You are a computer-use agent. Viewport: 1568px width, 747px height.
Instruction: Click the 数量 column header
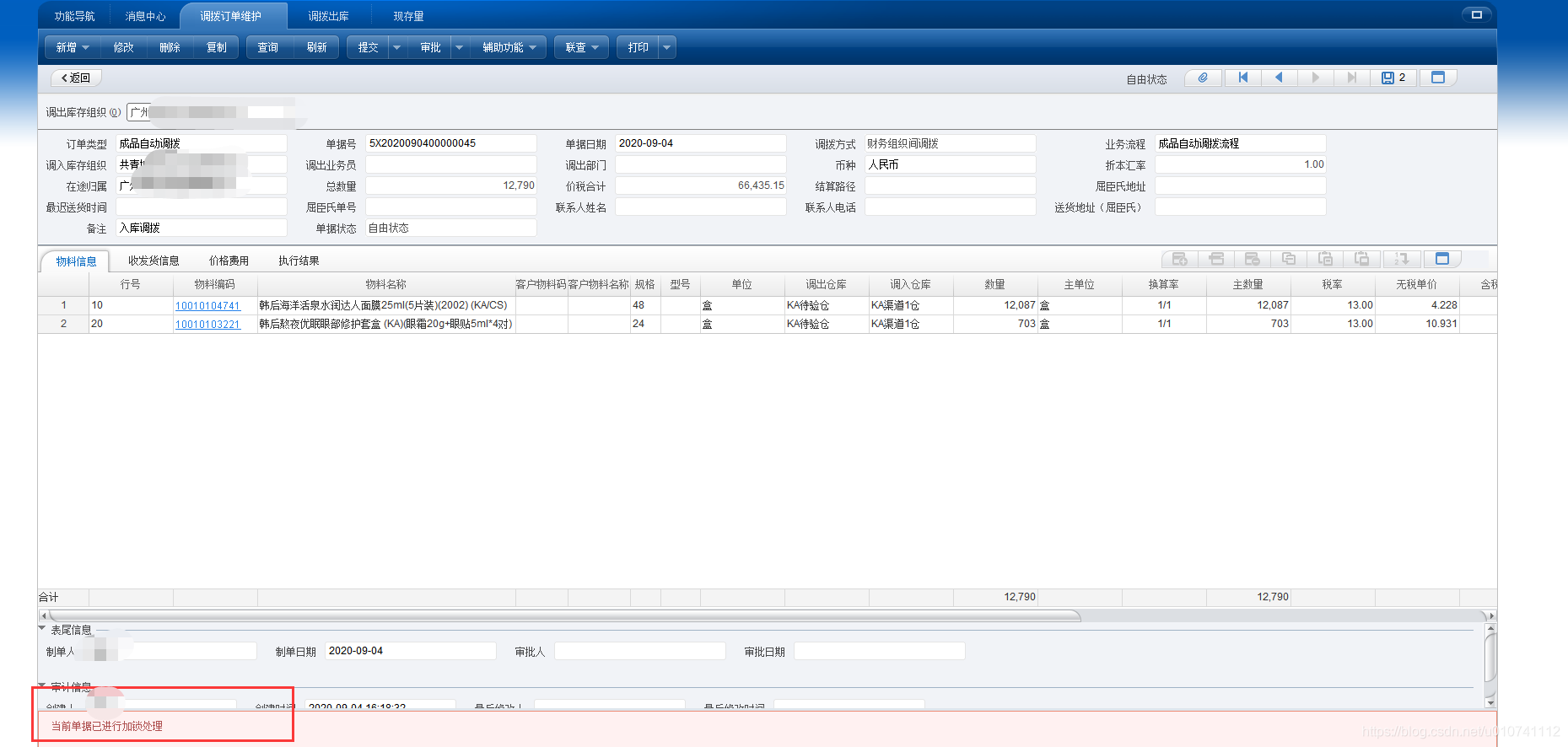click(995, 284)
